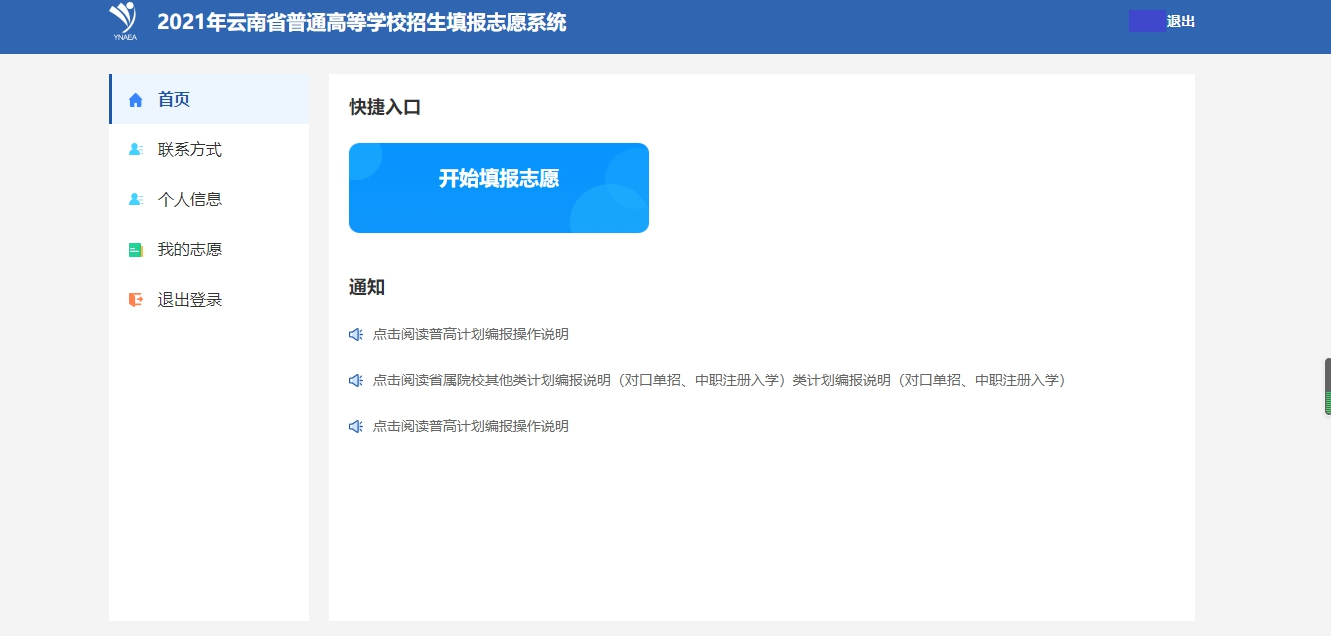
Task: Click the home icon beside 首页
Action: tap(136, 100)
